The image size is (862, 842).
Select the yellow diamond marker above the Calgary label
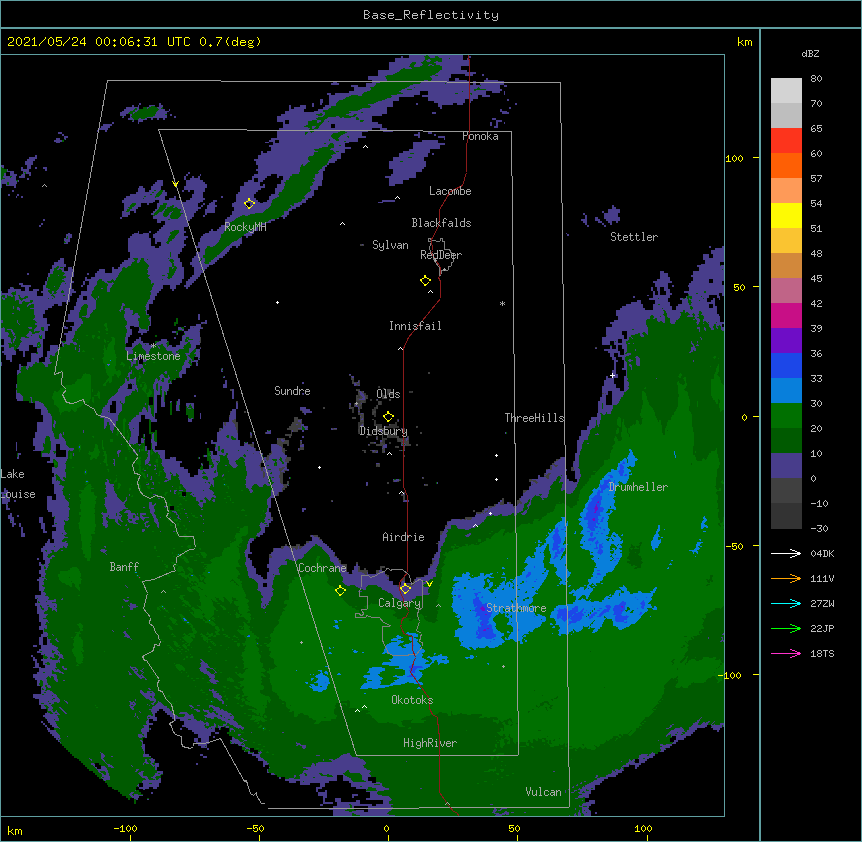click(x=405, y=589)
